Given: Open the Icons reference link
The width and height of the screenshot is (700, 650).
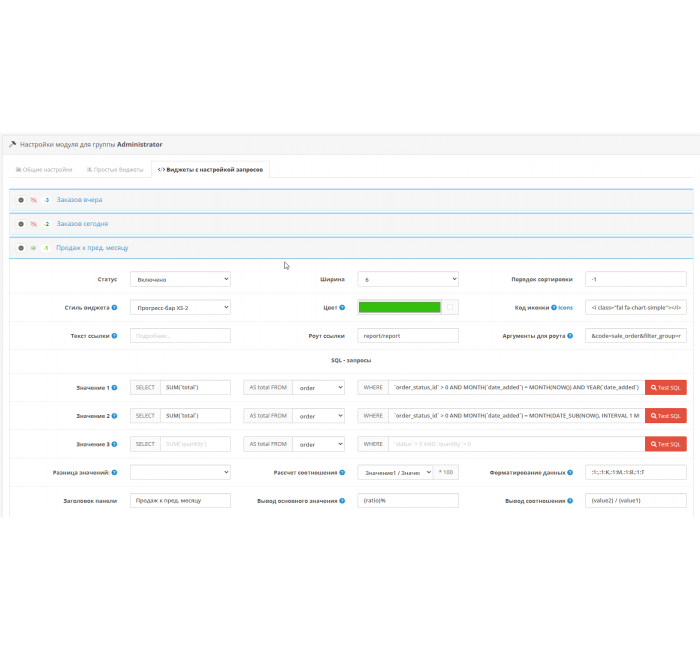Looking at the screenshot, I should pyautogui.click(x=565, y=308).
